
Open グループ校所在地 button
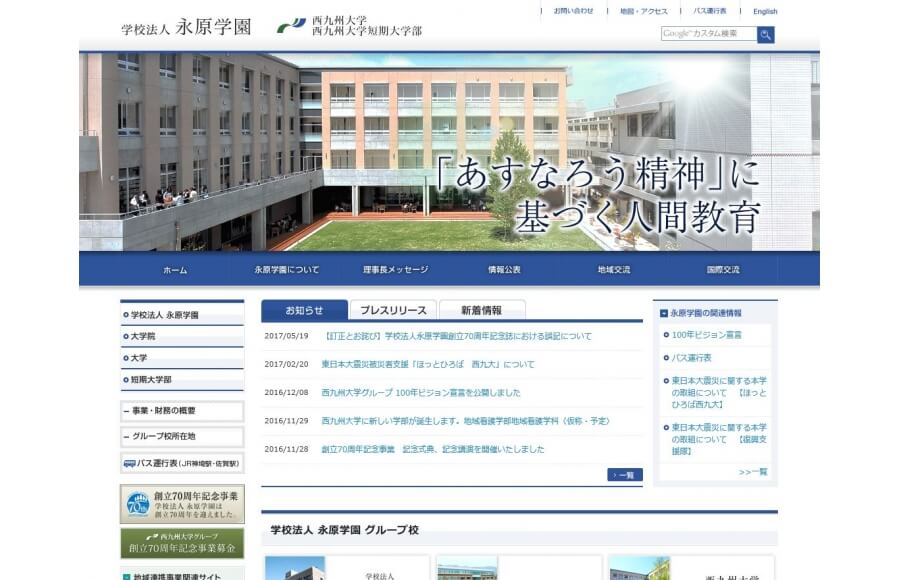point(182,436)
